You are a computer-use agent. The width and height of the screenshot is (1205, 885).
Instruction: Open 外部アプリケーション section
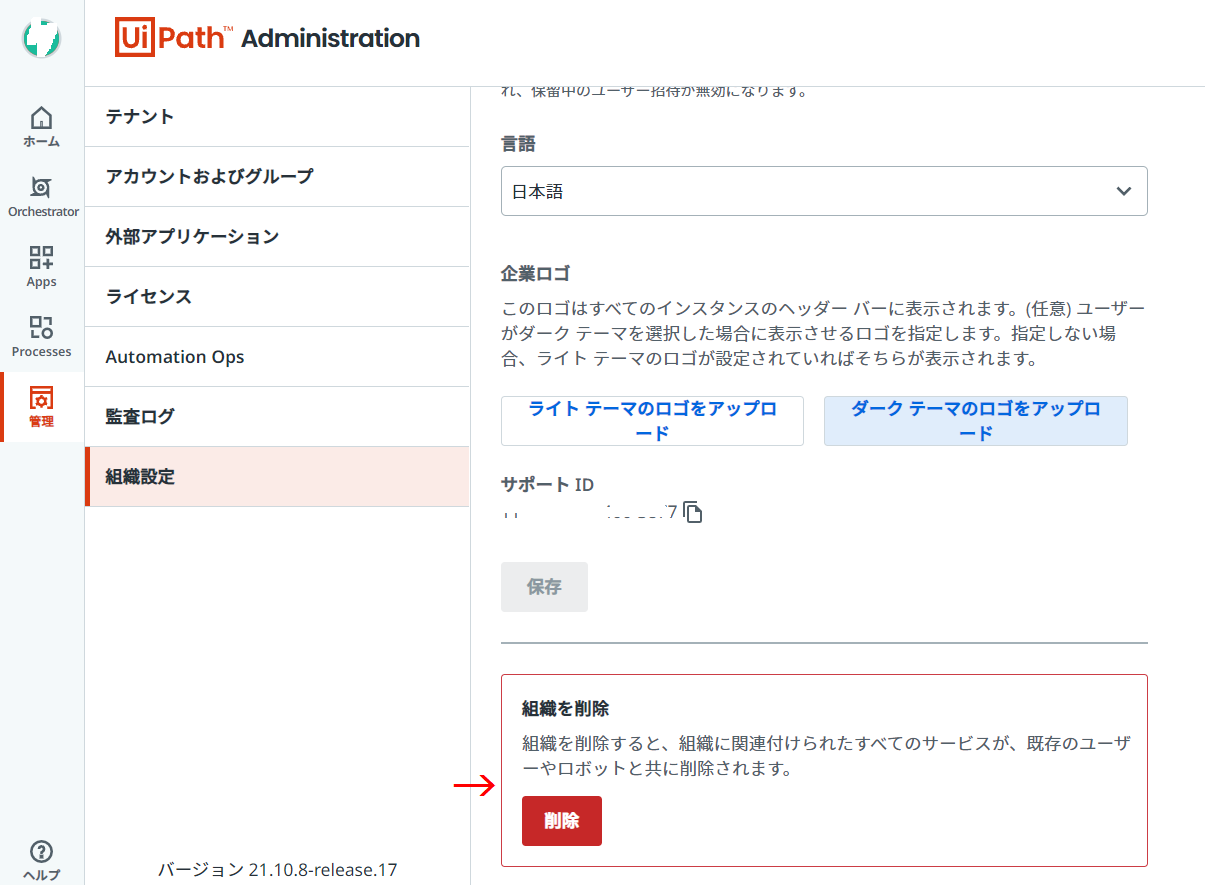[277, 237]
